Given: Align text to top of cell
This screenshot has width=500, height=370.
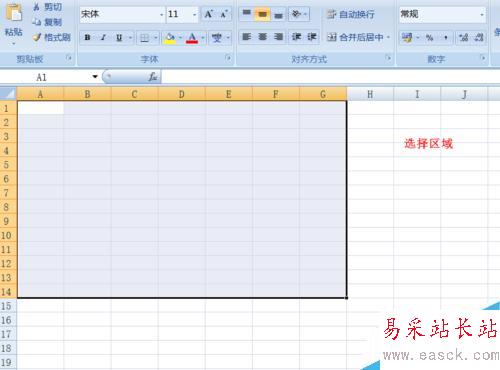Looking at the screenshot, I should pyautogui.click(x=247, y=14).
